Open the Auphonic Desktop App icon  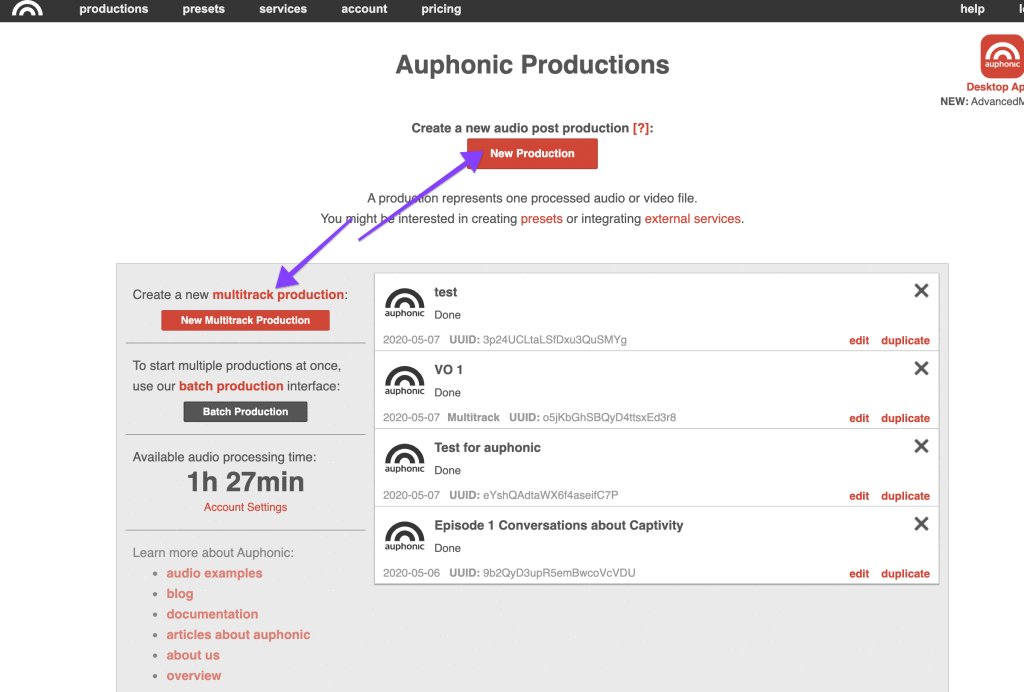coord(1002,56)
